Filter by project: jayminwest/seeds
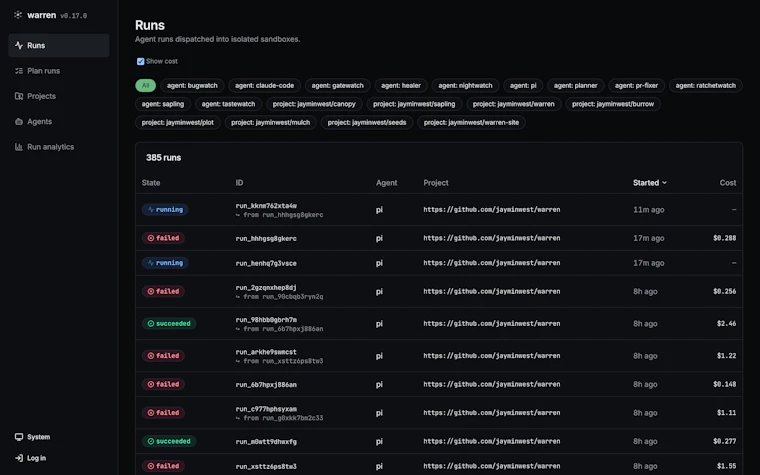This screenshot has width=760, height=475. pyautogui.click(x=367, y=122)
